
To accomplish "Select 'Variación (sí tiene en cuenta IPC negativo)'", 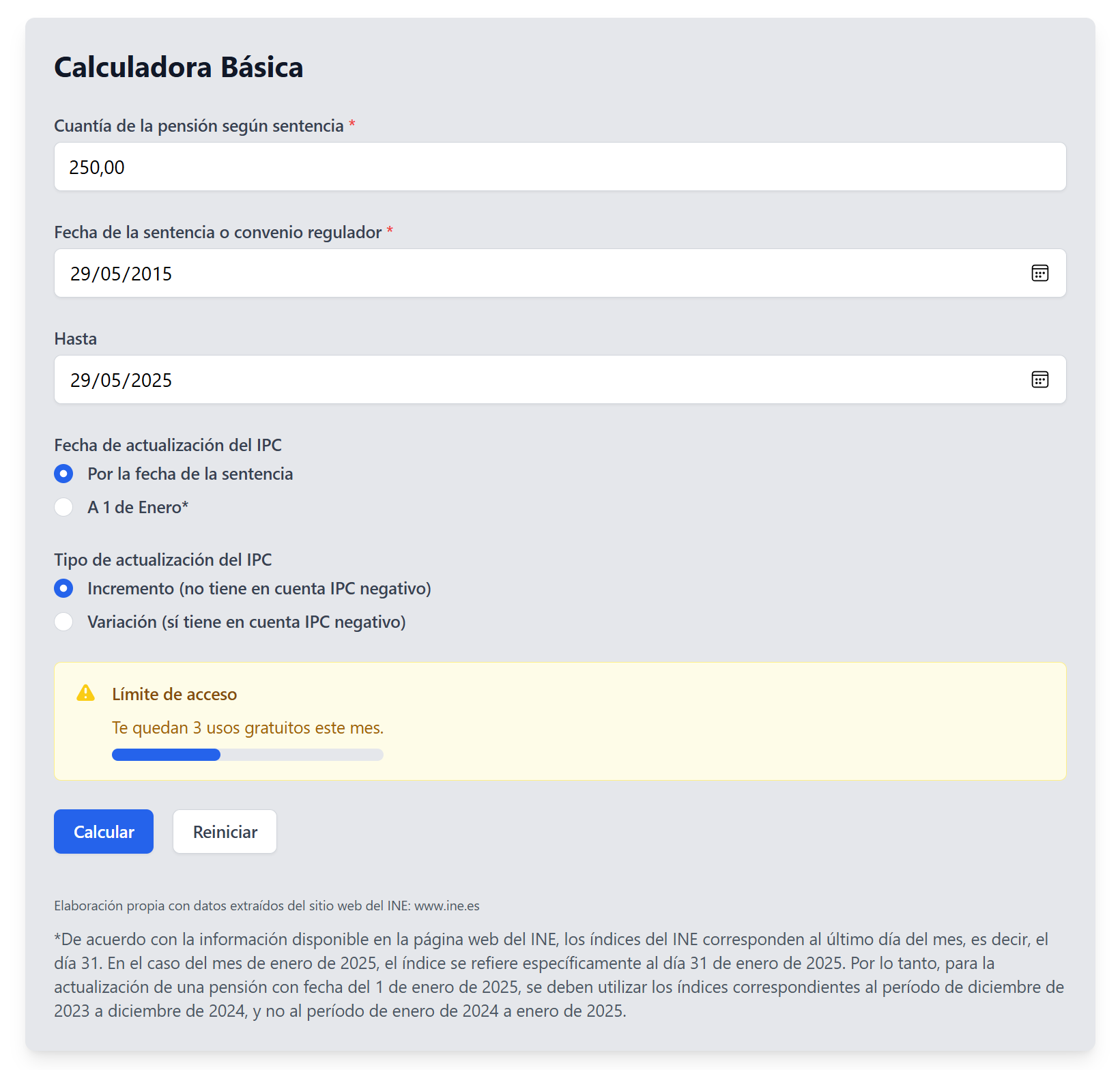I will pos(63,622).
